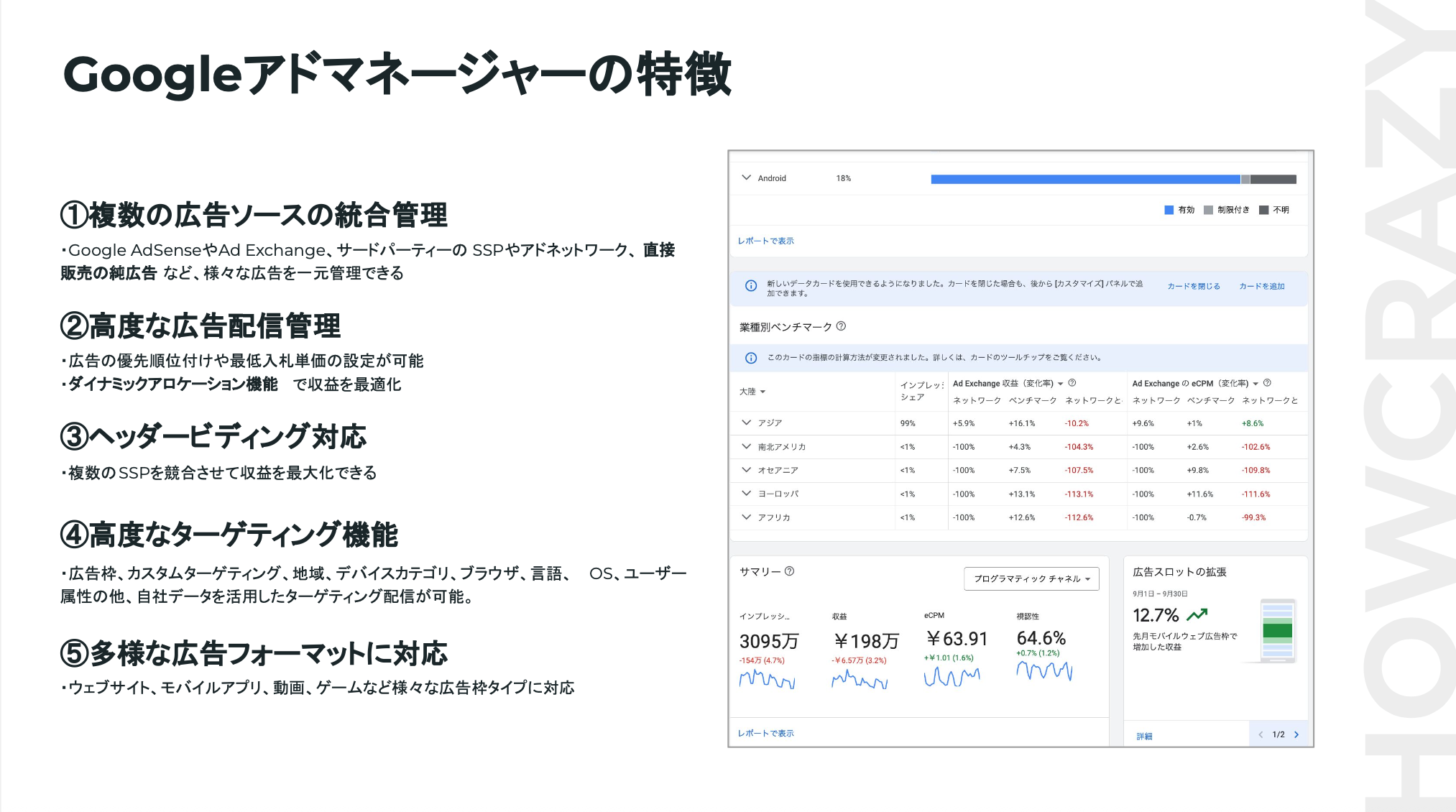
Task: Go to previous ad slot expansion card
Action: click(1261, 734)
